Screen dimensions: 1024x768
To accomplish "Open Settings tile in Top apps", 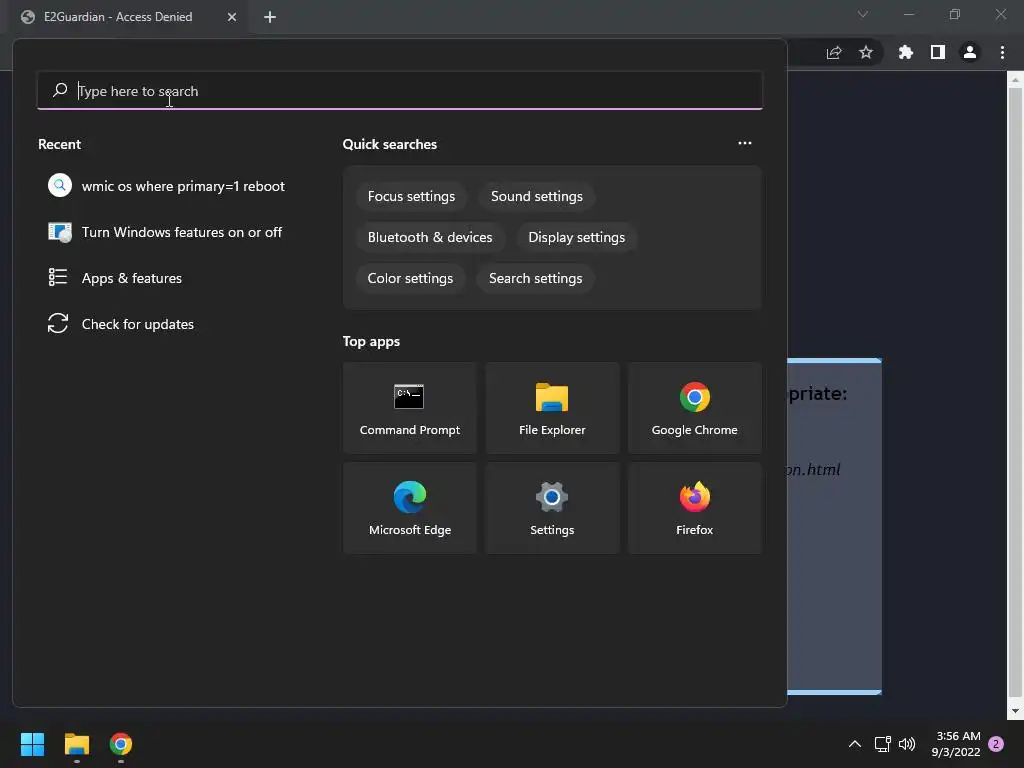I will pos(552,508).
